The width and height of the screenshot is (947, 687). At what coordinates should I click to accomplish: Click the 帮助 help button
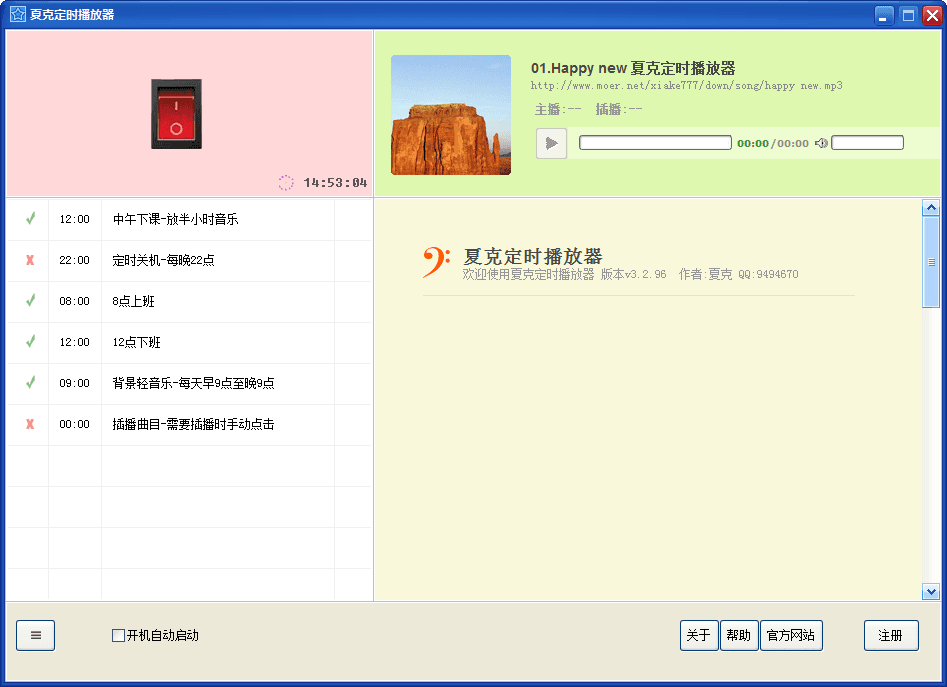point(739,635)
